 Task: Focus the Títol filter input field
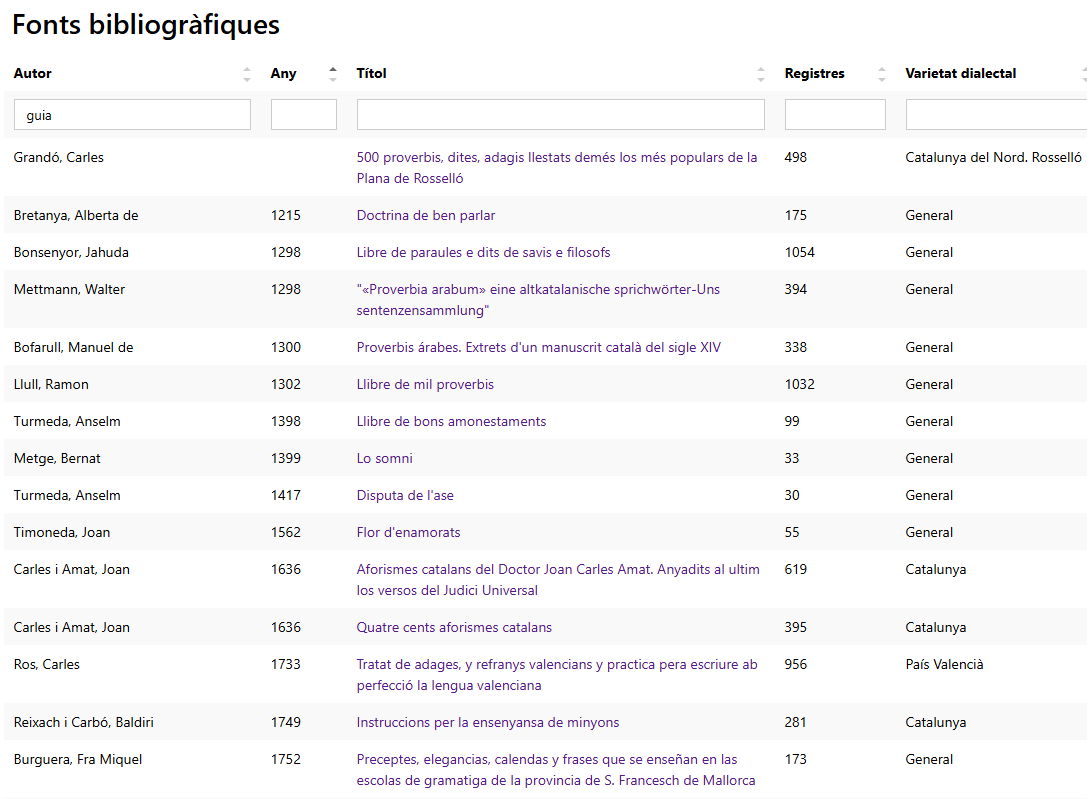pos(561,114)
